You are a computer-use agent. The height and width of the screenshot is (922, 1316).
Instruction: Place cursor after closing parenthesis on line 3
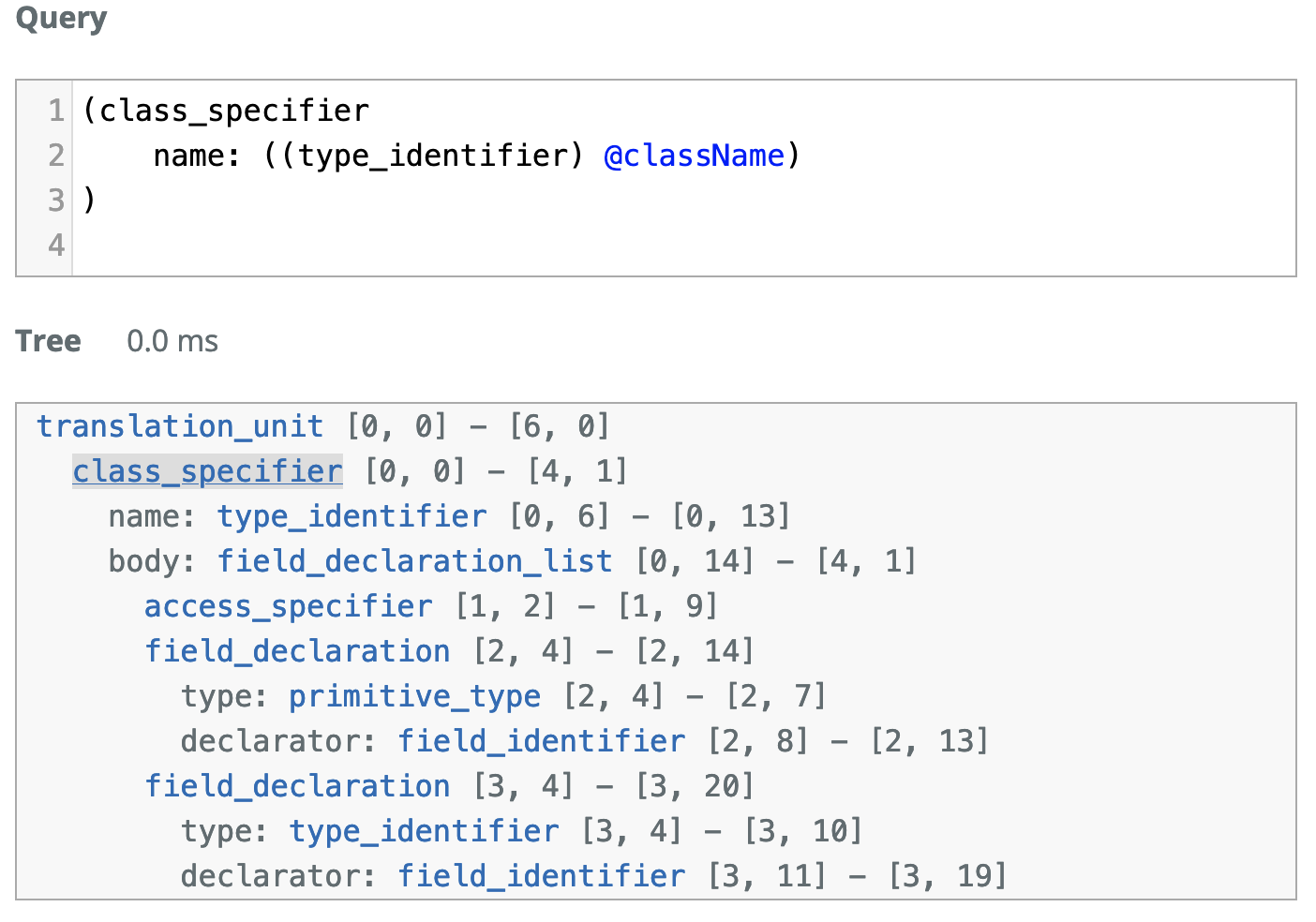click(97, 201)
